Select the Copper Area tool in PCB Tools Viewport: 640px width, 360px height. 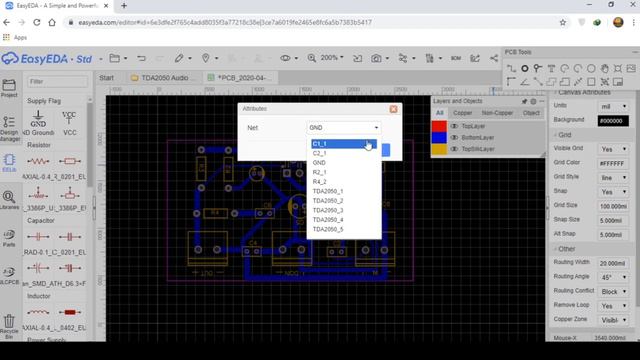(x=551, y=82)
